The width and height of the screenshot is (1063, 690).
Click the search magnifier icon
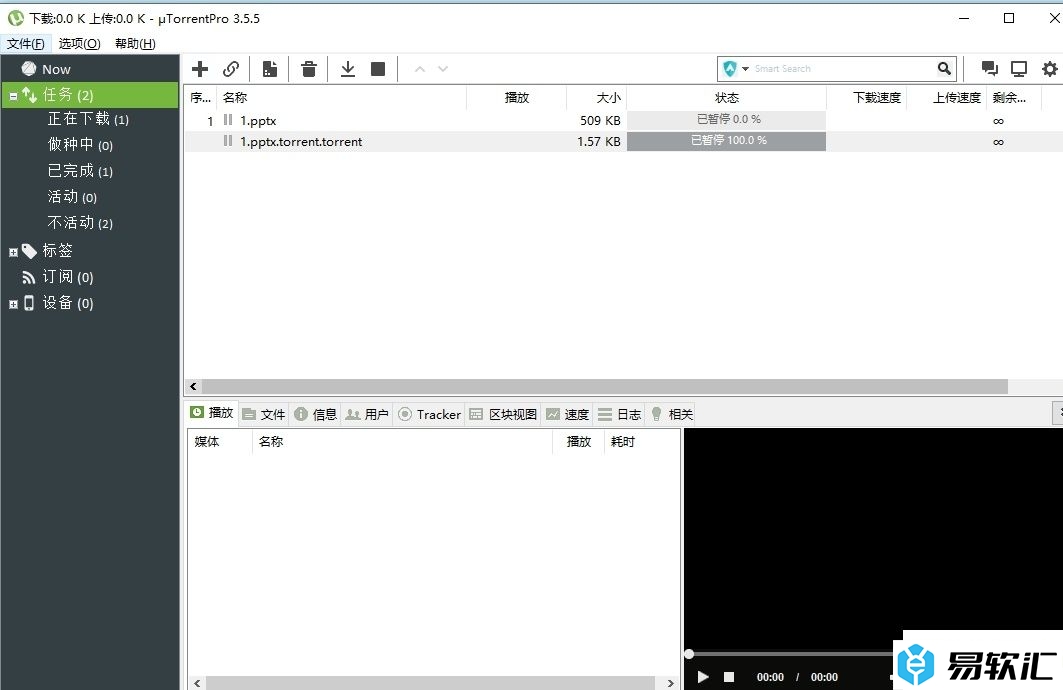[x=944, y=68]
